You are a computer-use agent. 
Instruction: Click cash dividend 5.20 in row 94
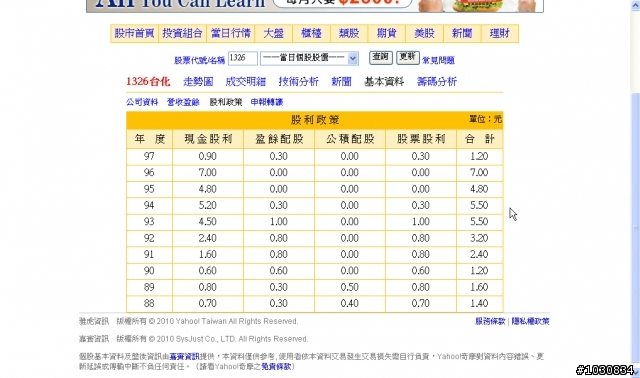pyautogui.click(x=208, y=205)
